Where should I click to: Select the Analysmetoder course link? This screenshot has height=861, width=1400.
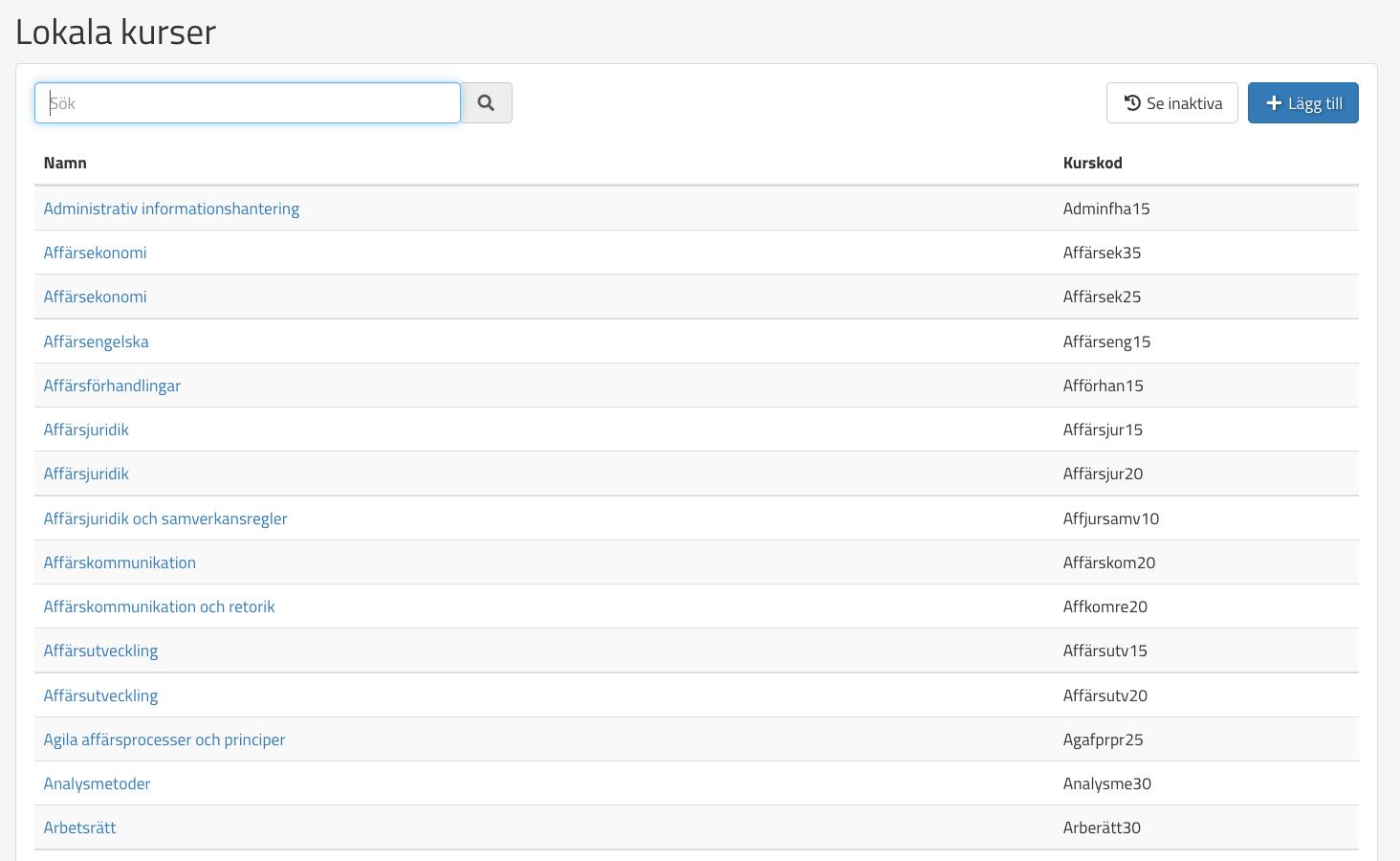click(97, 784)
